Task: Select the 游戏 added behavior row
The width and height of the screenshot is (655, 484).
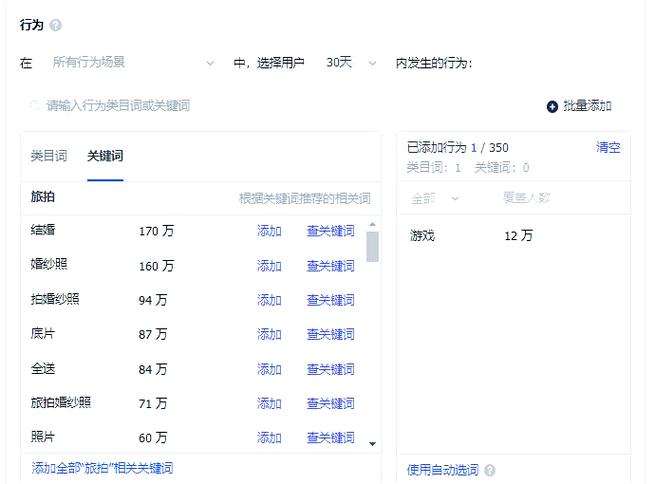Action: [x=513, y=236]
